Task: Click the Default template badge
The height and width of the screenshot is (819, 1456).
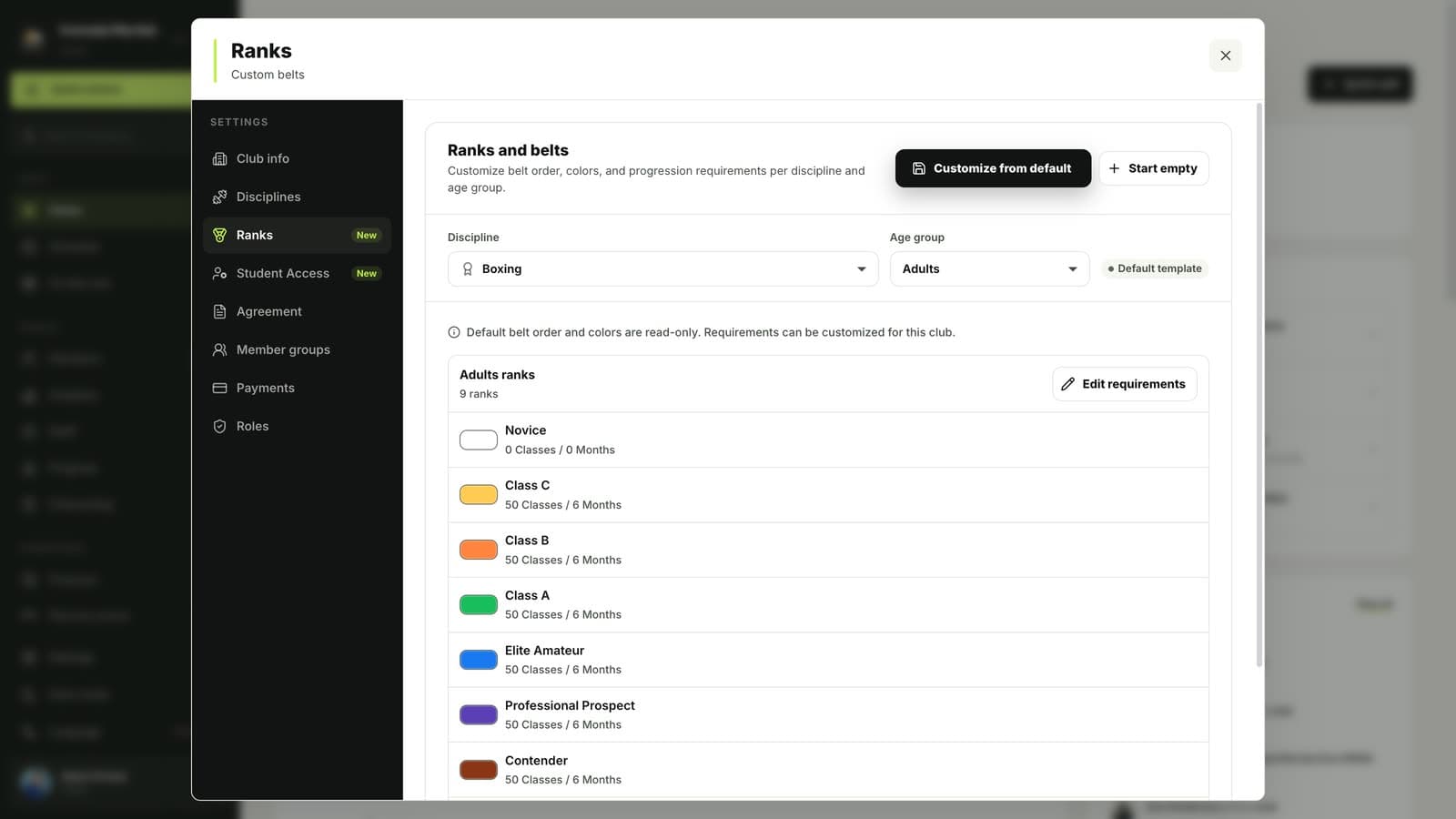Action: [x=1155, y=268]
